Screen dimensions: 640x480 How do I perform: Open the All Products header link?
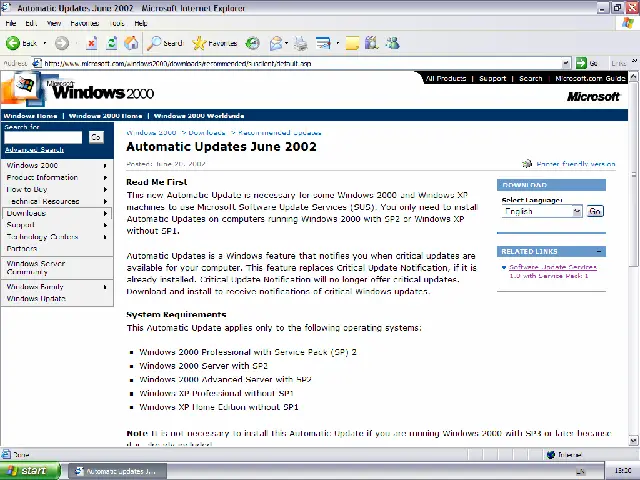pos(446,78)
